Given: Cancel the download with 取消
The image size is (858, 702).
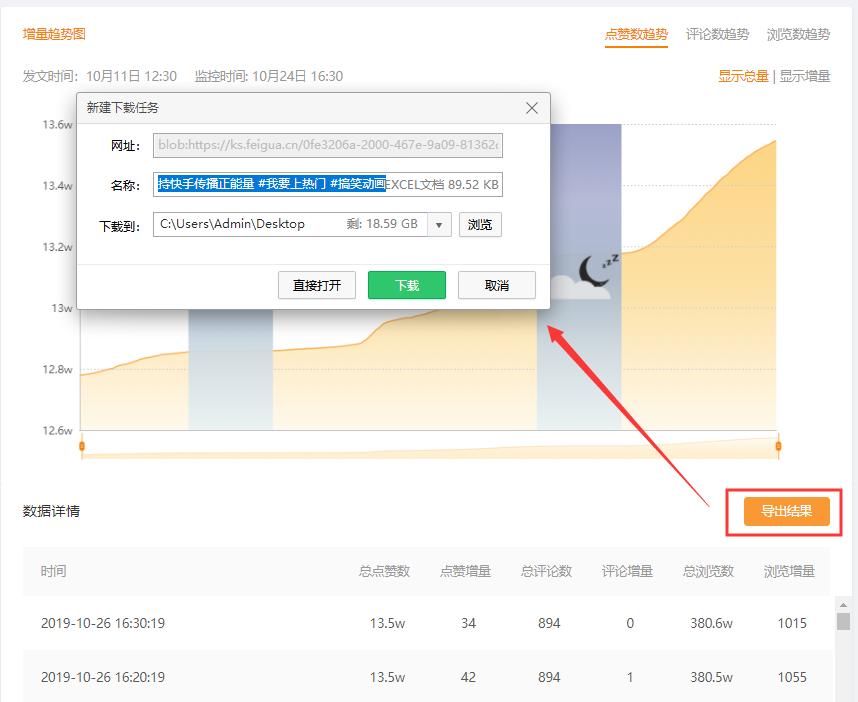Looking at the screenshot, I should pos(497,285).
